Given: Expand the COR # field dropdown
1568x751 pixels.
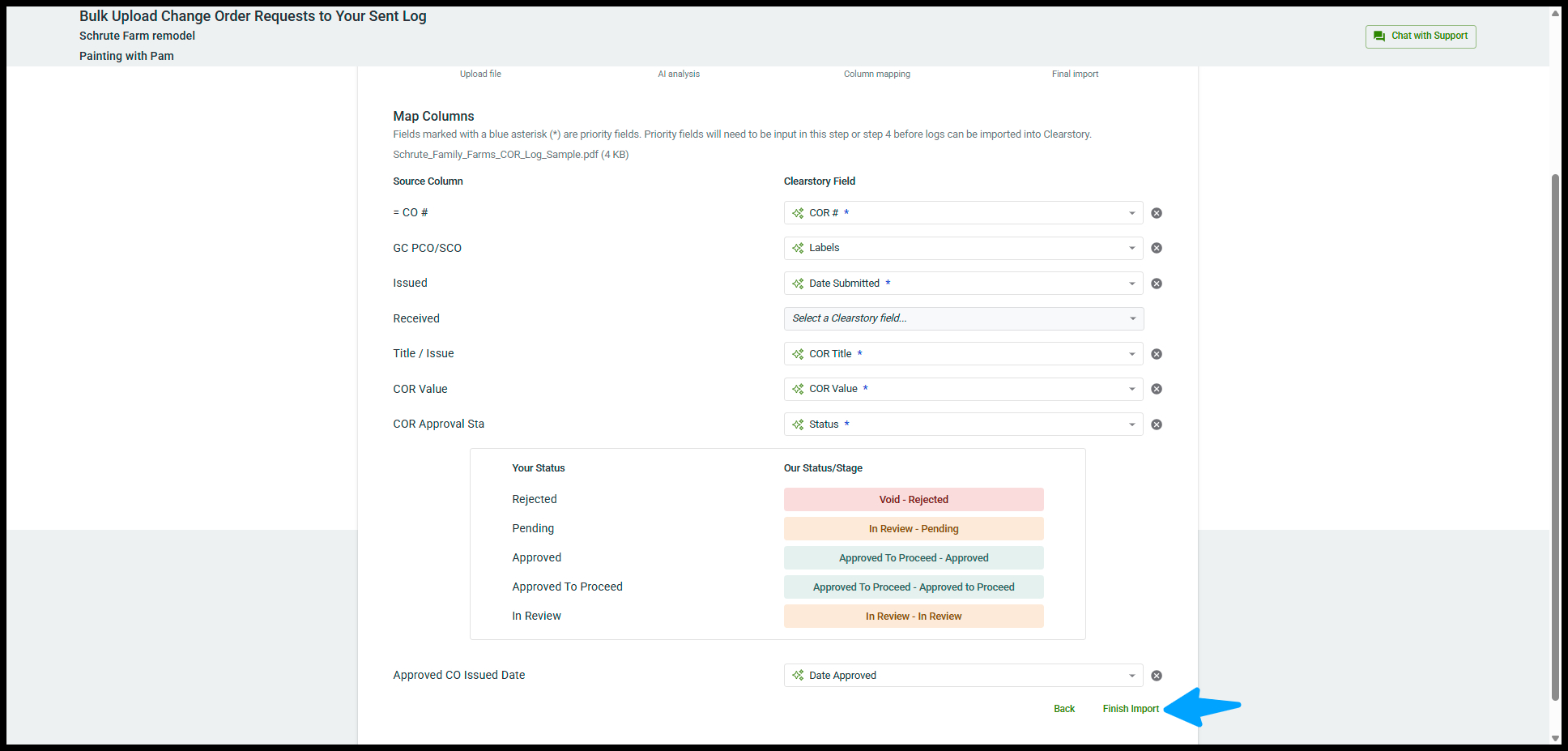Looking at the screenshot, I should click(1131, 213).
